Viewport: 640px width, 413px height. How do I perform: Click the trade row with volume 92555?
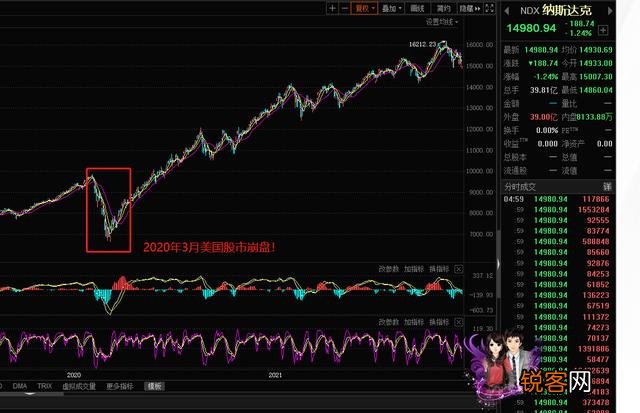tap(557, 220)
